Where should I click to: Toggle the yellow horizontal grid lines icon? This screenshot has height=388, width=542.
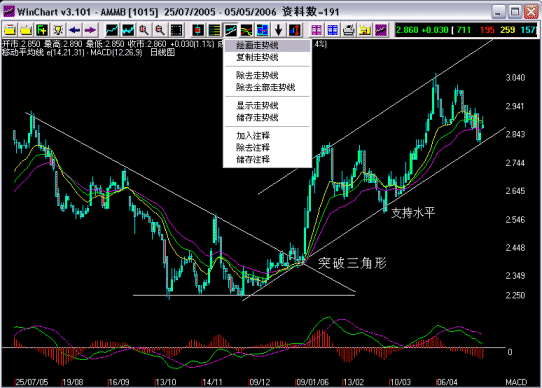[214, 30]
